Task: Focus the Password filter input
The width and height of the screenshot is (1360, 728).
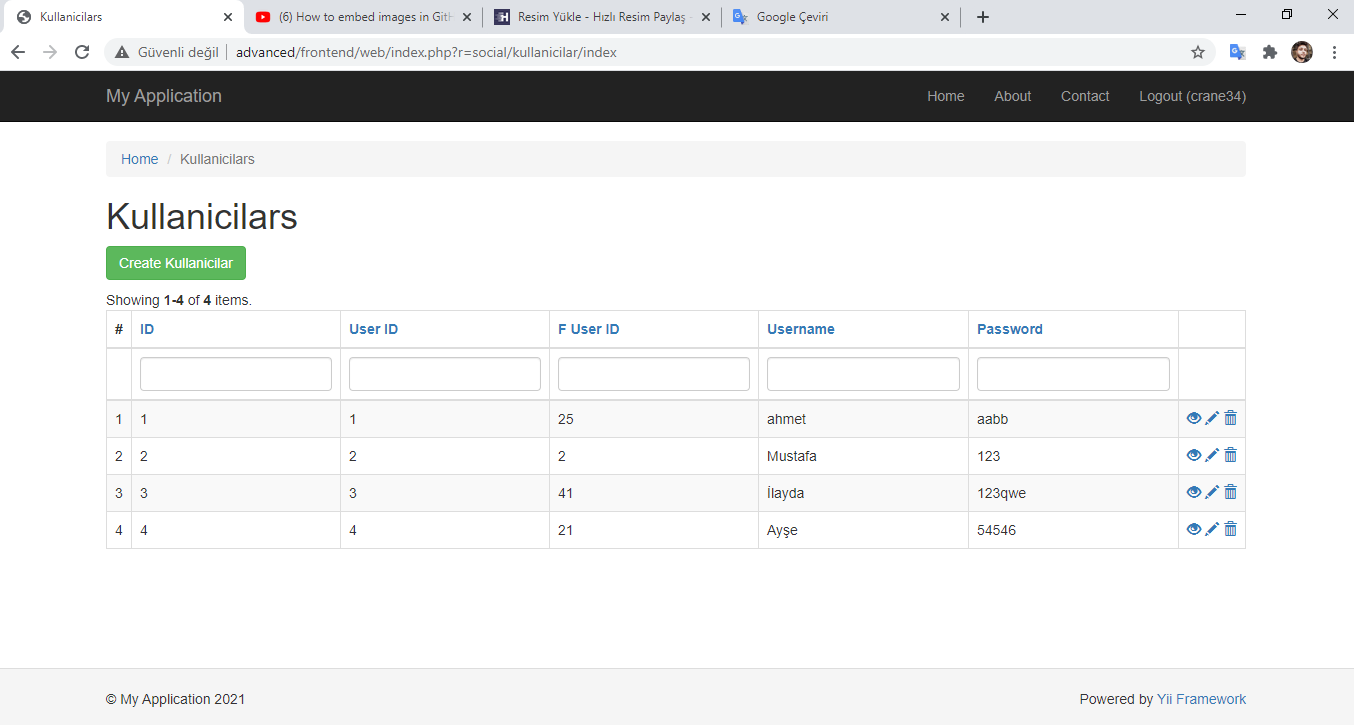Action: pos(1073,374)
